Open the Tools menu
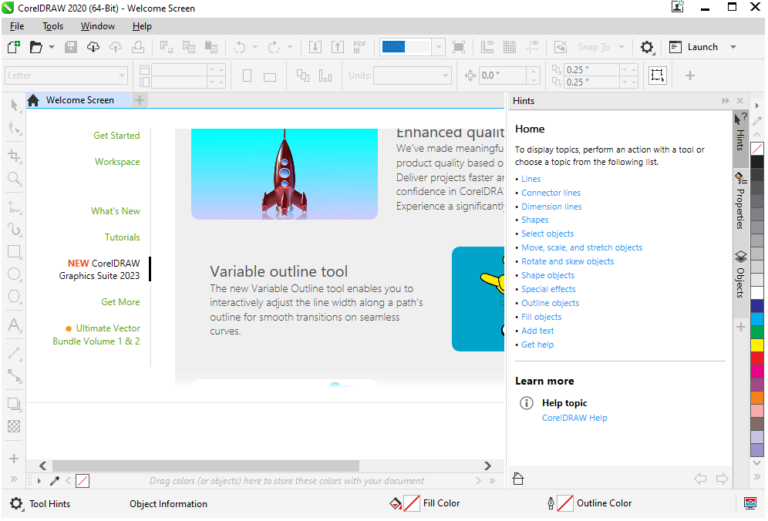Screen dimensions: 768x521 point(53,26)
